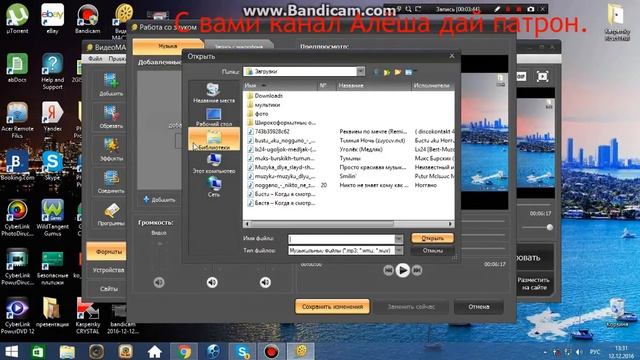
Task: Create a new folder in Open dialog
Action: tap(398, 72)
